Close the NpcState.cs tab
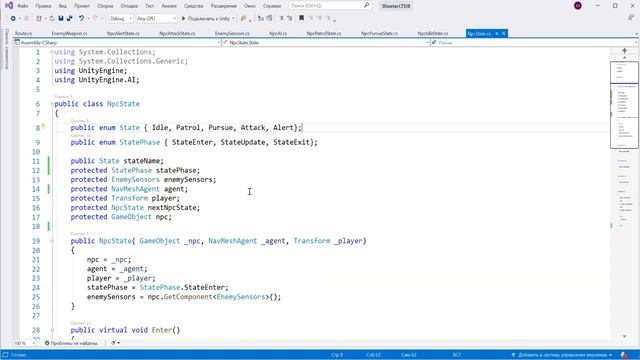The image size is (640, 360). coord(504,33)
